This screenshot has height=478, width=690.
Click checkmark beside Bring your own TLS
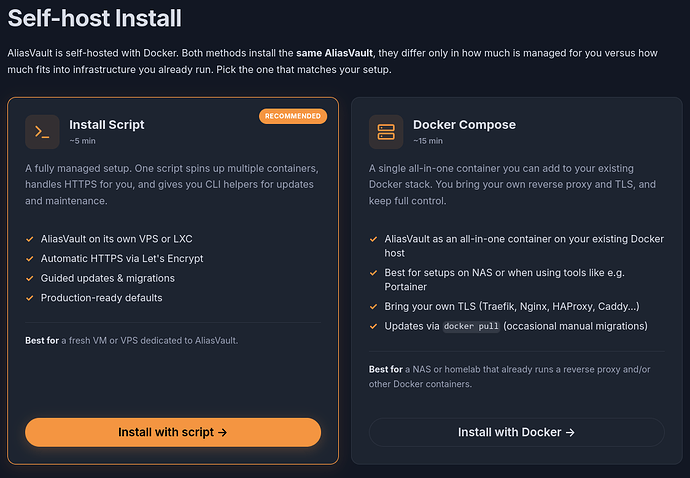374,306
